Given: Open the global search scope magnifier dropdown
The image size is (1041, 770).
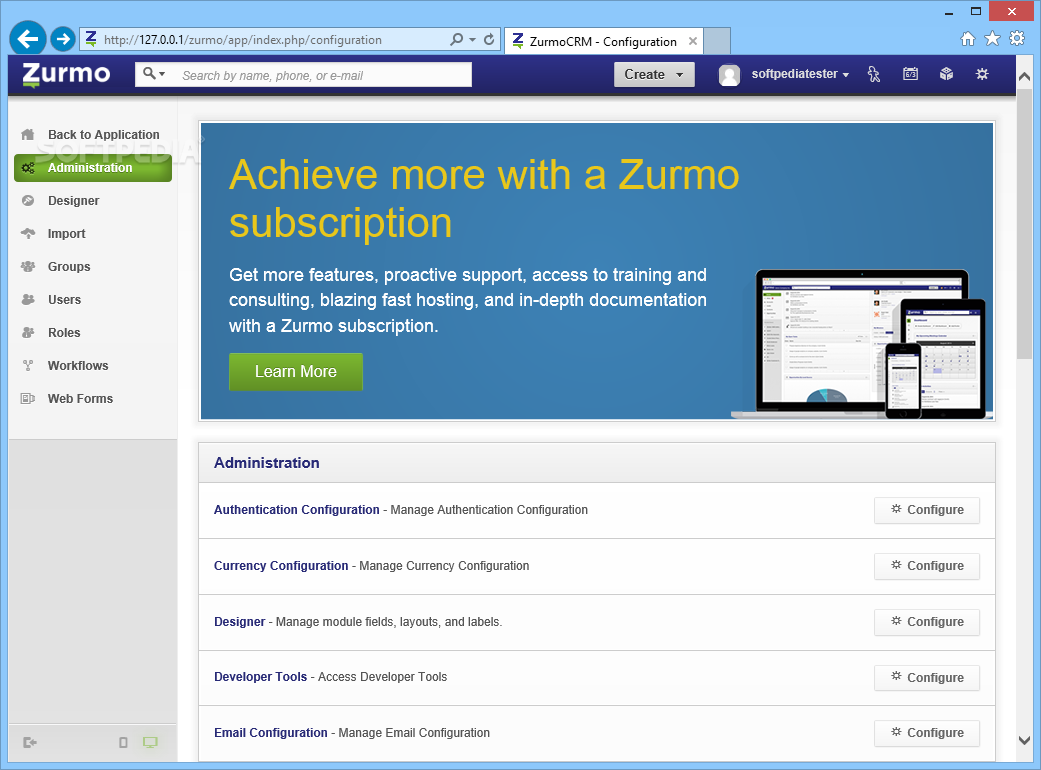Looking at the screenshot, I should pos(154,74).
